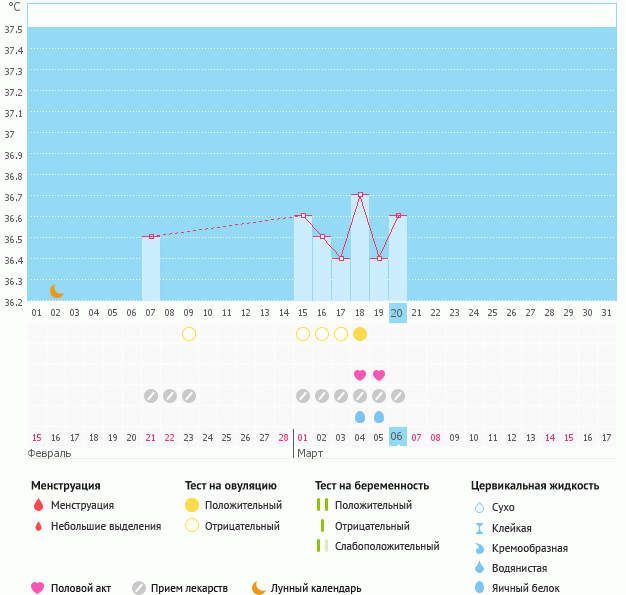This screenshot has width=626, height=595.
Task: Click the 'Тест на овуляцию' legend heading
Action: point(232,486)
